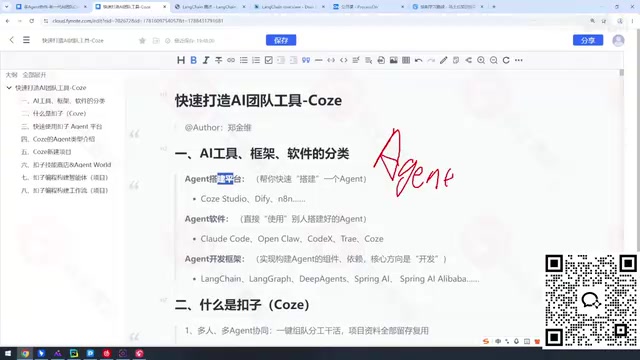Go back using the left arrow
This screenshot has width=640, height=360.
pos(11,40)
